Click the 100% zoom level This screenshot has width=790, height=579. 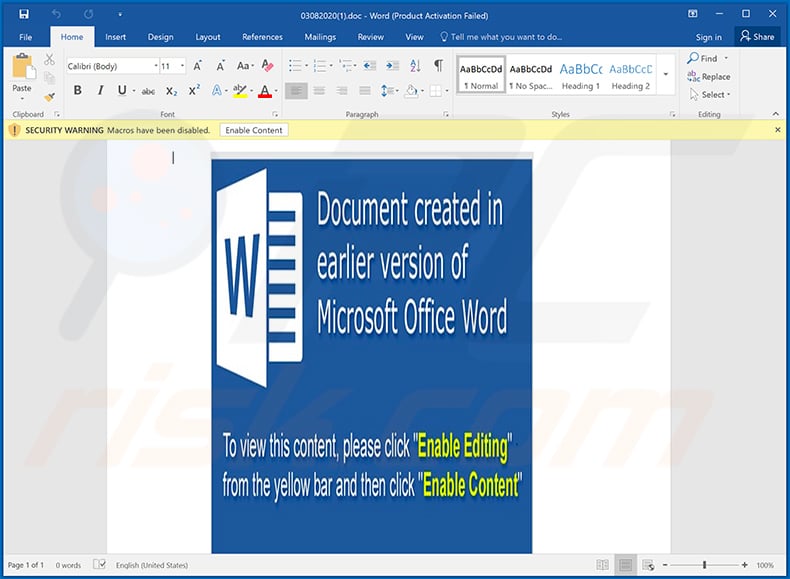tap(765, 565)
